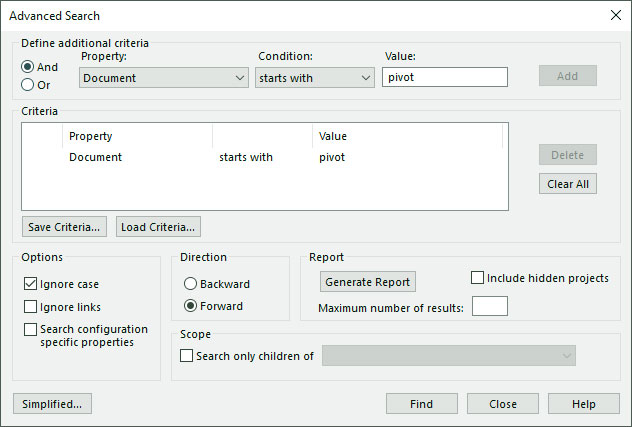Open the Property dropdown showing Document
This screenshot has width=632, height=427.
click(164, 78)
